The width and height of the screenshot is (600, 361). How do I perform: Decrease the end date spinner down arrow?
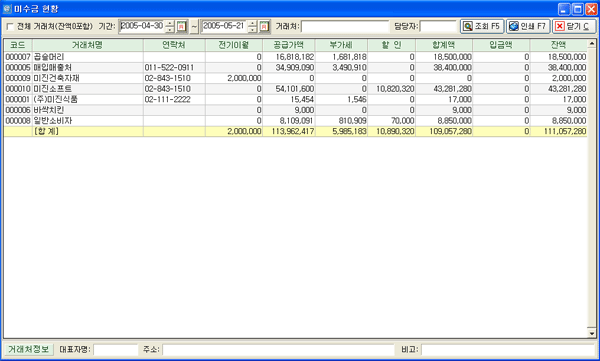click(252, 29)
